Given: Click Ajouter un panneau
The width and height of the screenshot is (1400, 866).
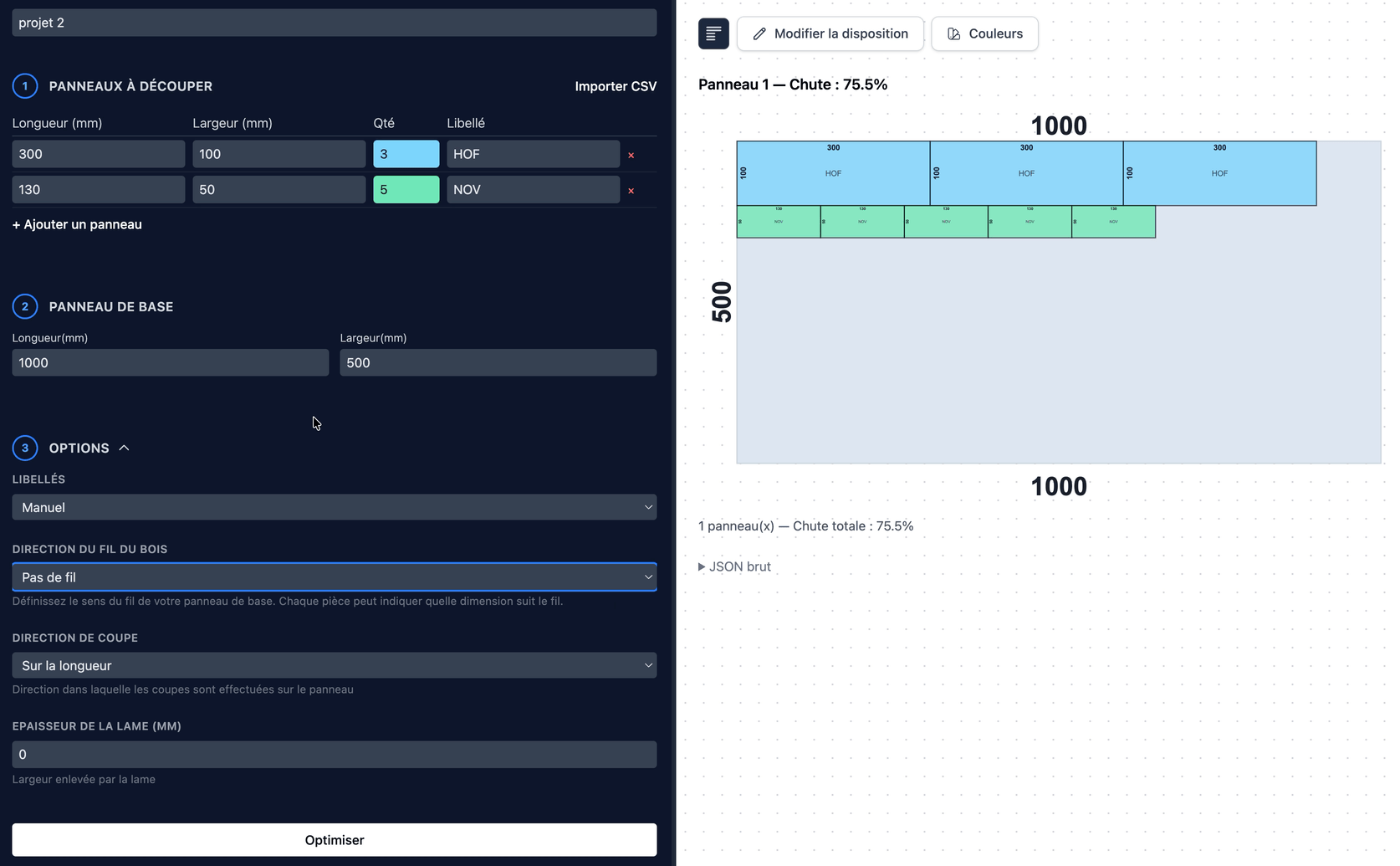Looking at the screenshot, I should pos(77,224).
